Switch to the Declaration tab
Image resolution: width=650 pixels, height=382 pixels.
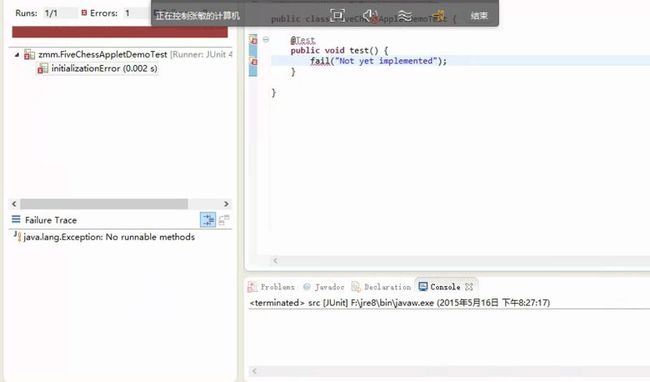click(x=381, y=287)
